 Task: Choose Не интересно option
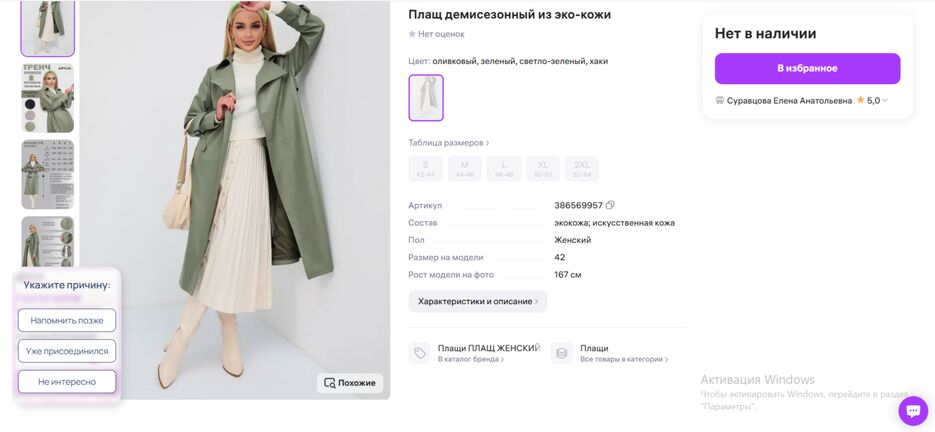click(x=67, y=382)
